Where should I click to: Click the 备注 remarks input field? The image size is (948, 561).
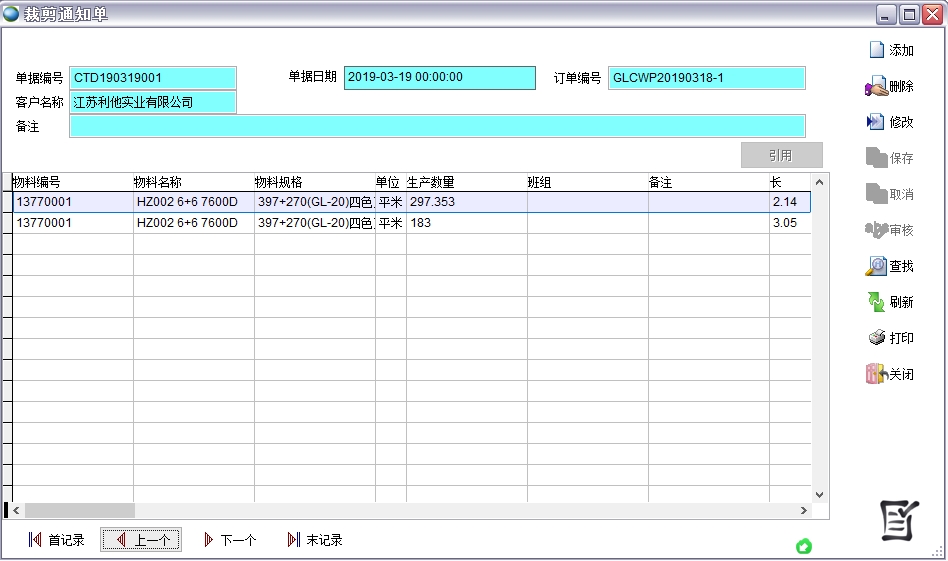click(436, 126)
